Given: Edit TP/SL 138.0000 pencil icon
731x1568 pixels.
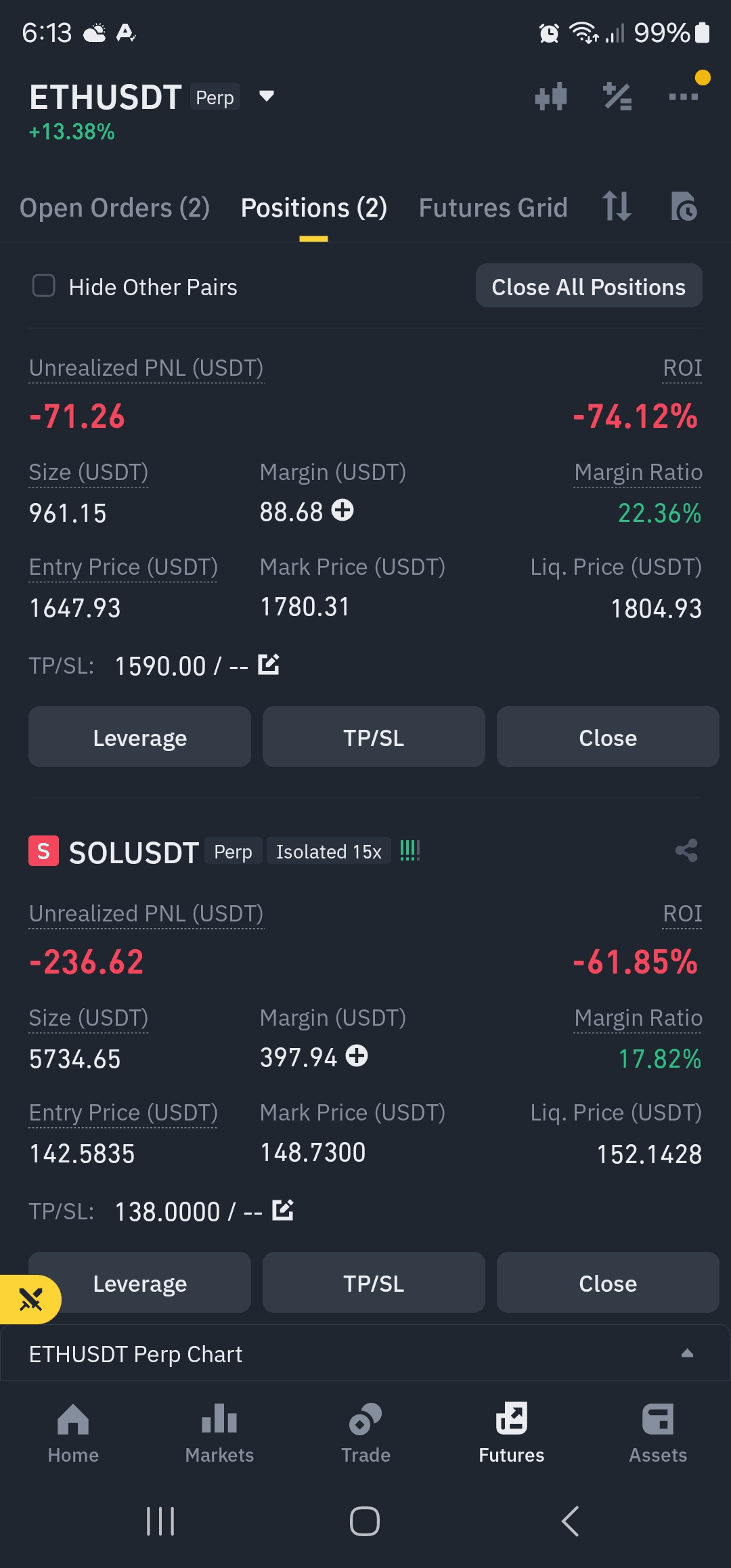Looking at the screenshot, I should coord(282,1210).
